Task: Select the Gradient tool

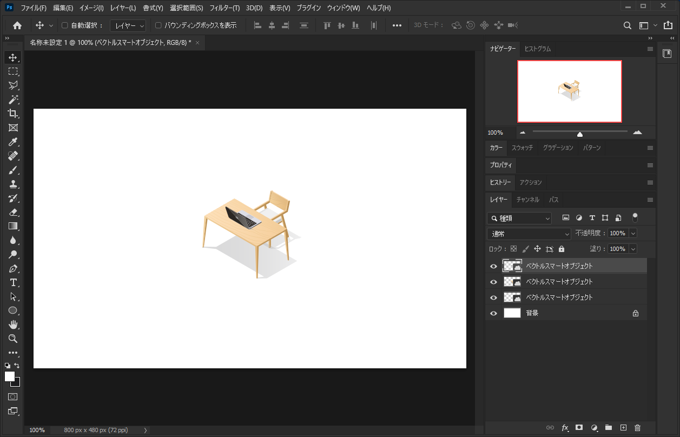Action: (13, 226)
